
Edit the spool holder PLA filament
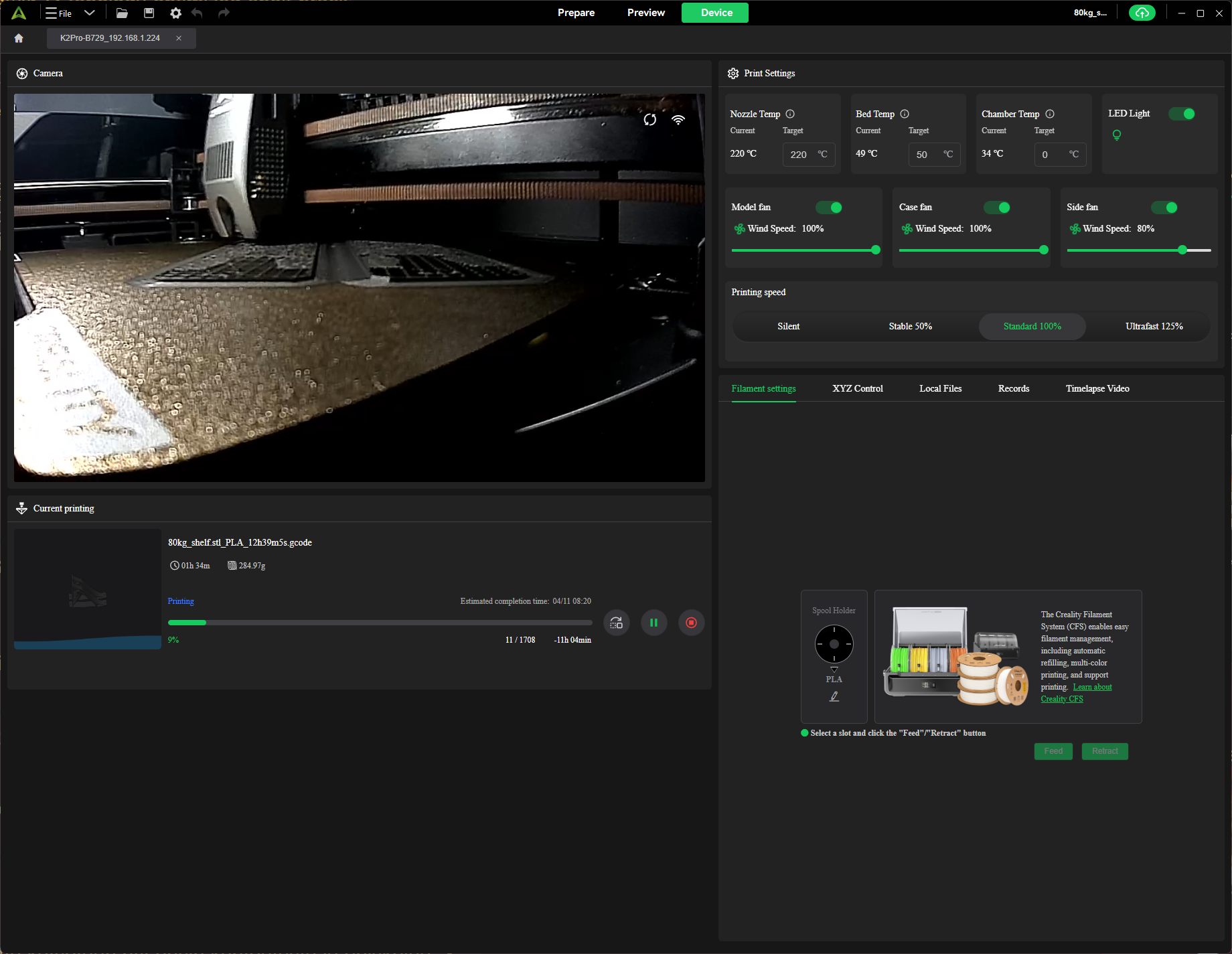click(x=834, y=696)
